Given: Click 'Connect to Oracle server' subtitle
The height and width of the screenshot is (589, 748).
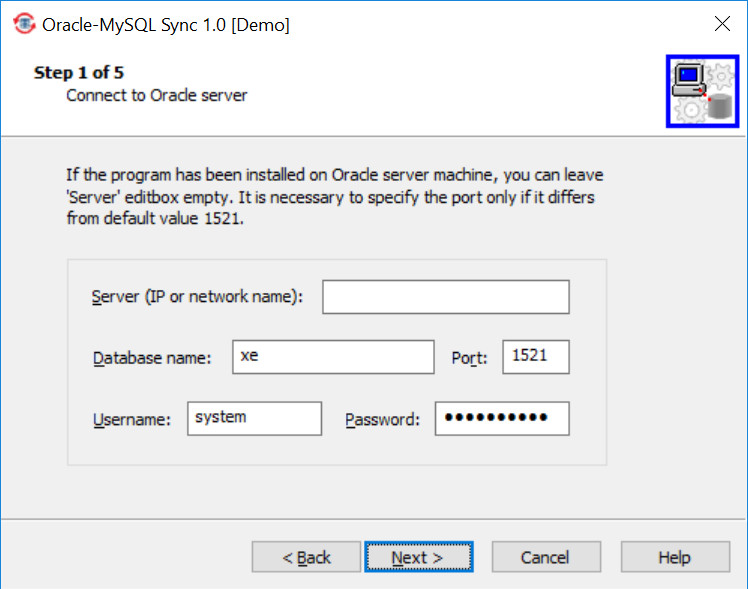Looking at the screenshot, I should click(156, 95).
